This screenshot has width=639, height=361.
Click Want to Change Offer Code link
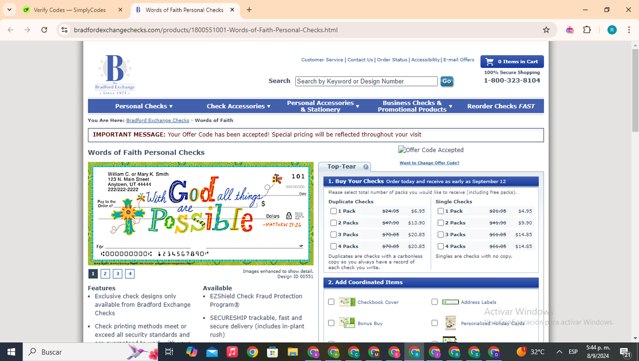pos(429,163)
